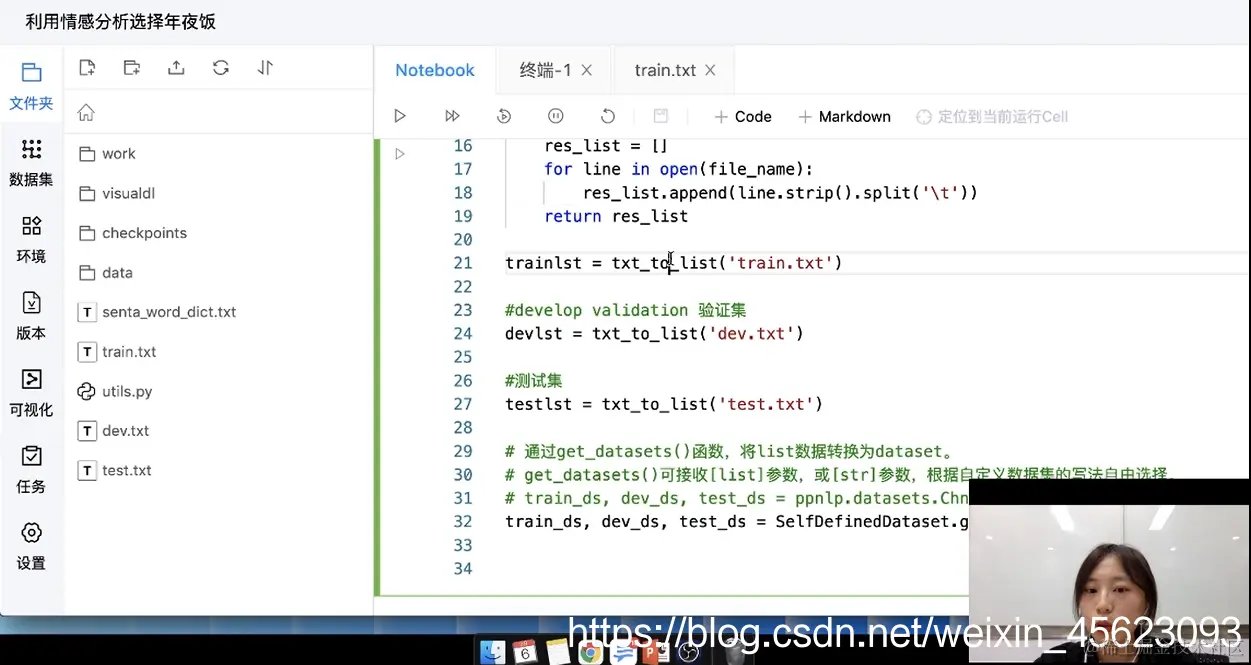Upload a file icon
1251x665 pixels.
[176, 68]
